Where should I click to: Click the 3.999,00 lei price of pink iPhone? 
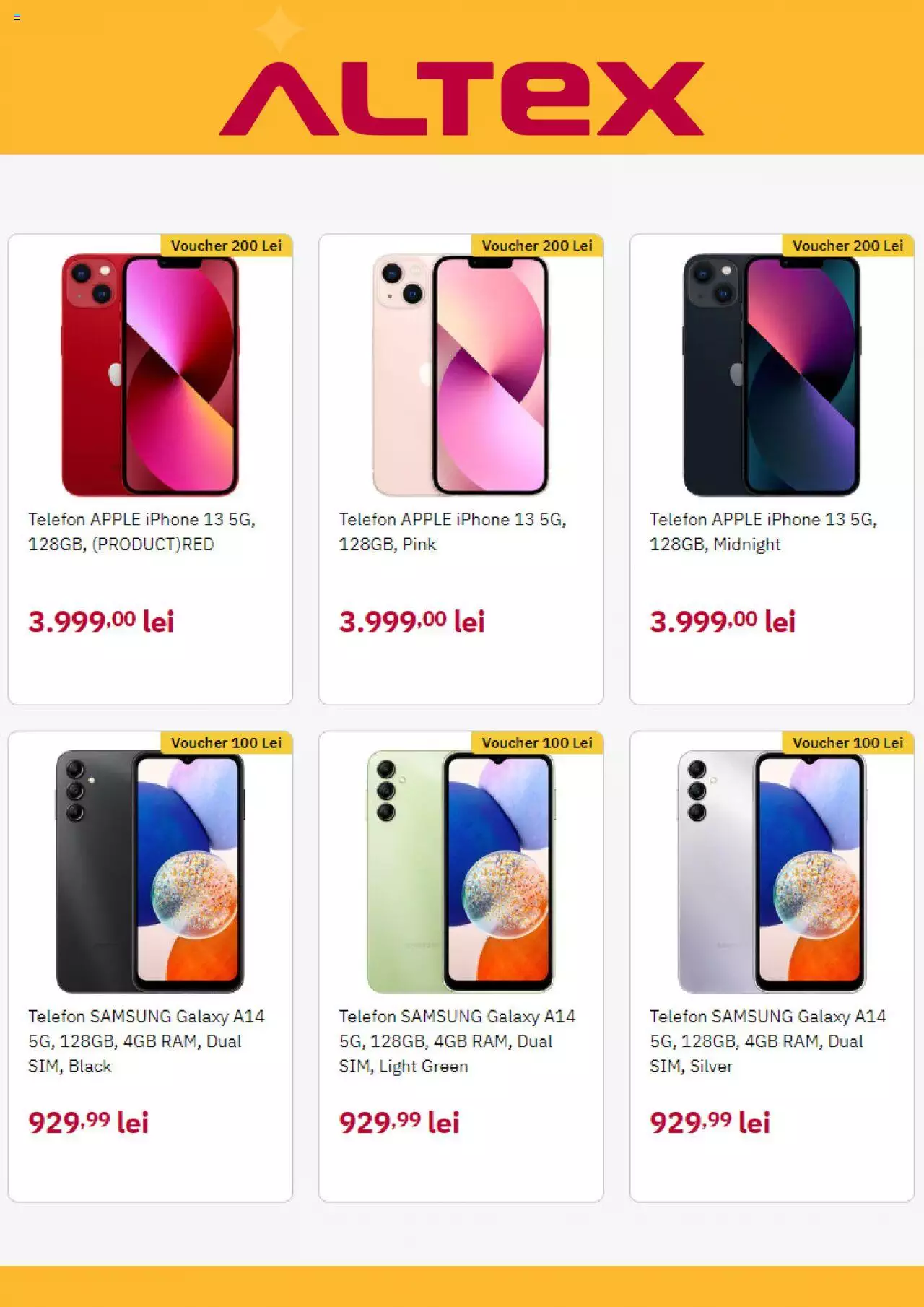coord(411,621)
